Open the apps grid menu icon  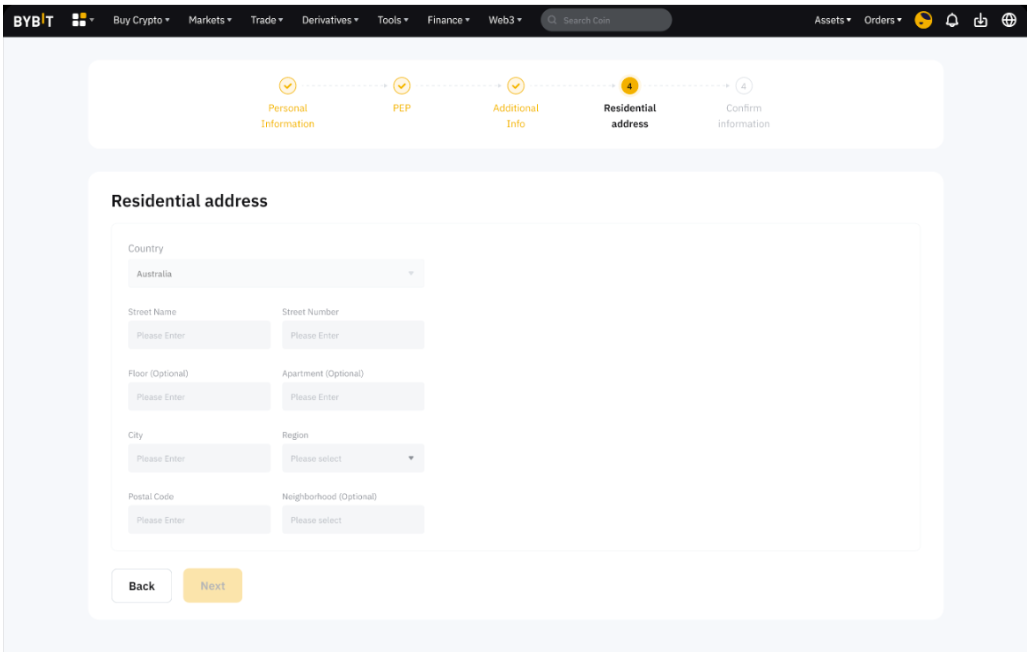point(79,20)
